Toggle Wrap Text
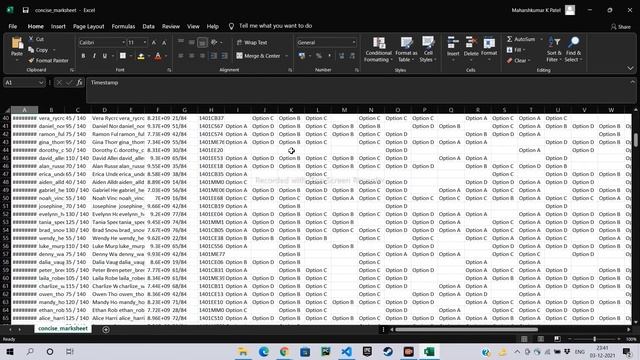 252,42
